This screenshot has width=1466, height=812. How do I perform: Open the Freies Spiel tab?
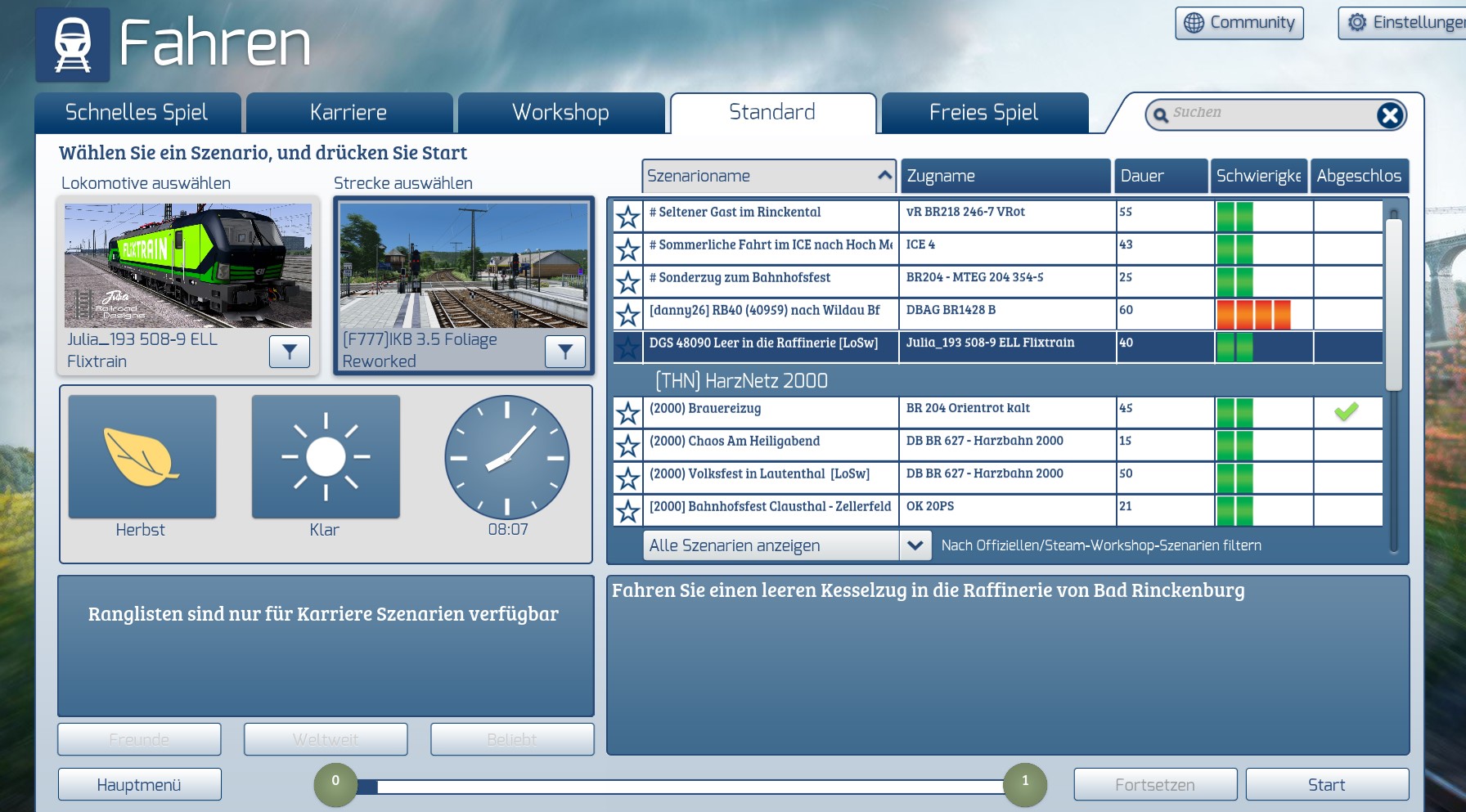click(x=984, y=113)
